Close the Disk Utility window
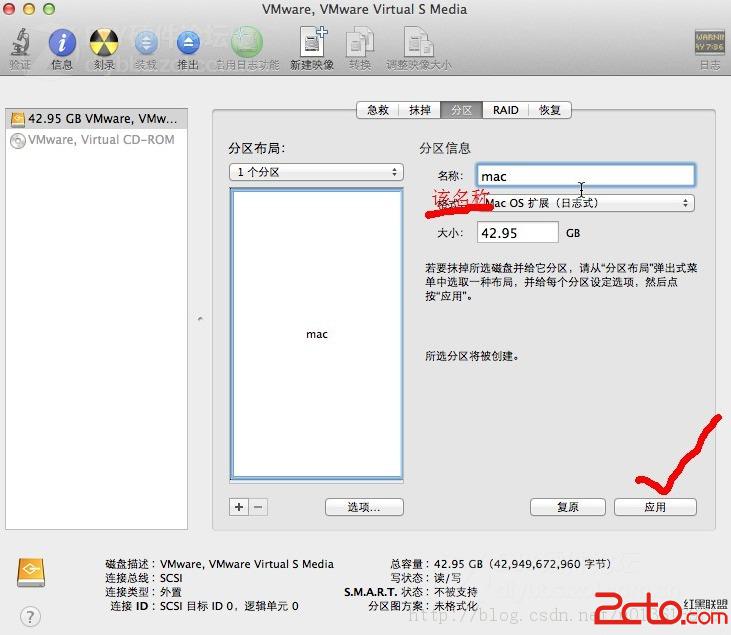 [x=9, y=9]
